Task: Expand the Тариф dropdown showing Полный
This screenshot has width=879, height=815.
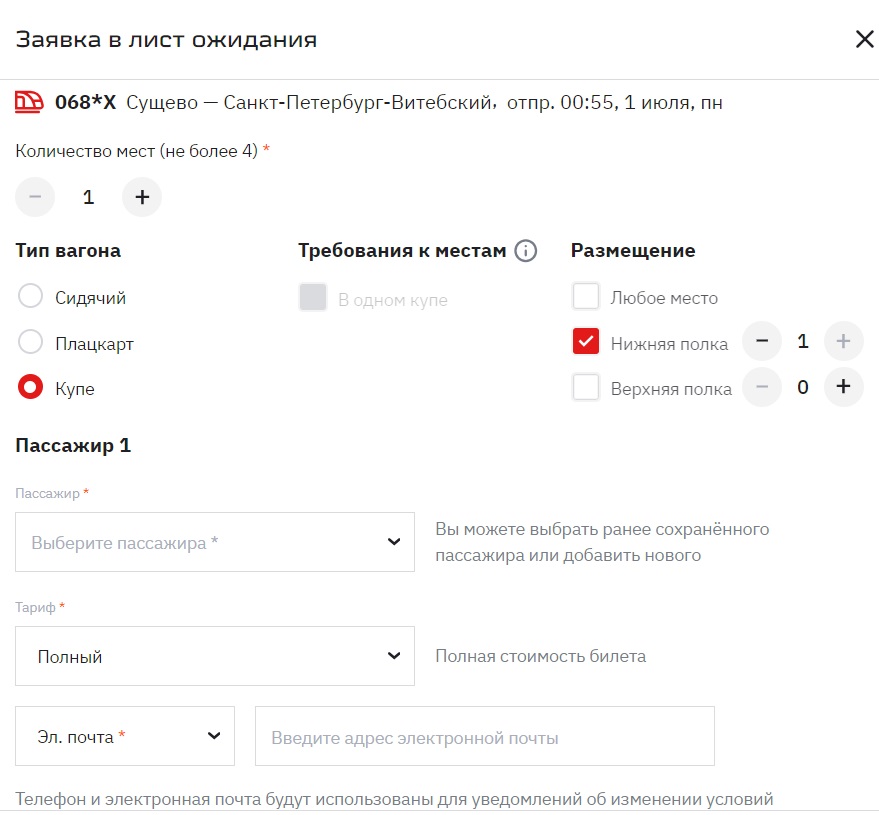Action: pos(215,656)
